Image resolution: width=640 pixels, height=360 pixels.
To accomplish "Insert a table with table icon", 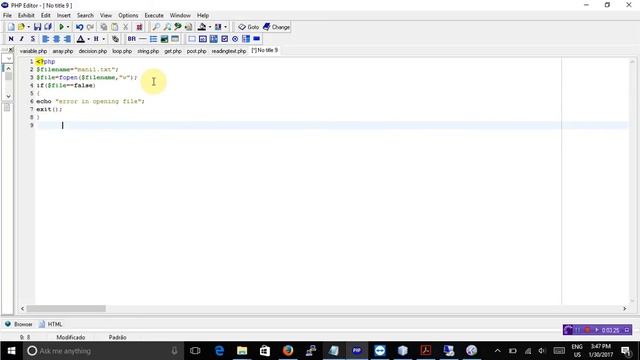I will tap(175, 39).
